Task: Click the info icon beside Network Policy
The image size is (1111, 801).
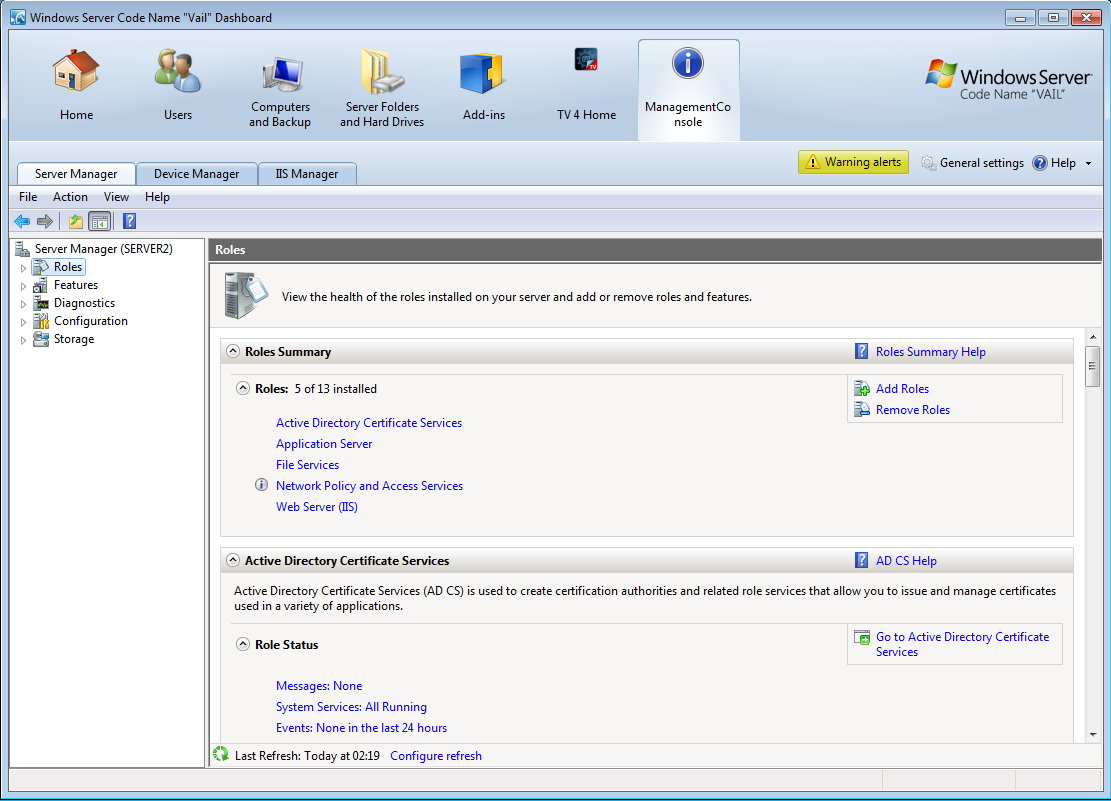Action: pos(261,486)
